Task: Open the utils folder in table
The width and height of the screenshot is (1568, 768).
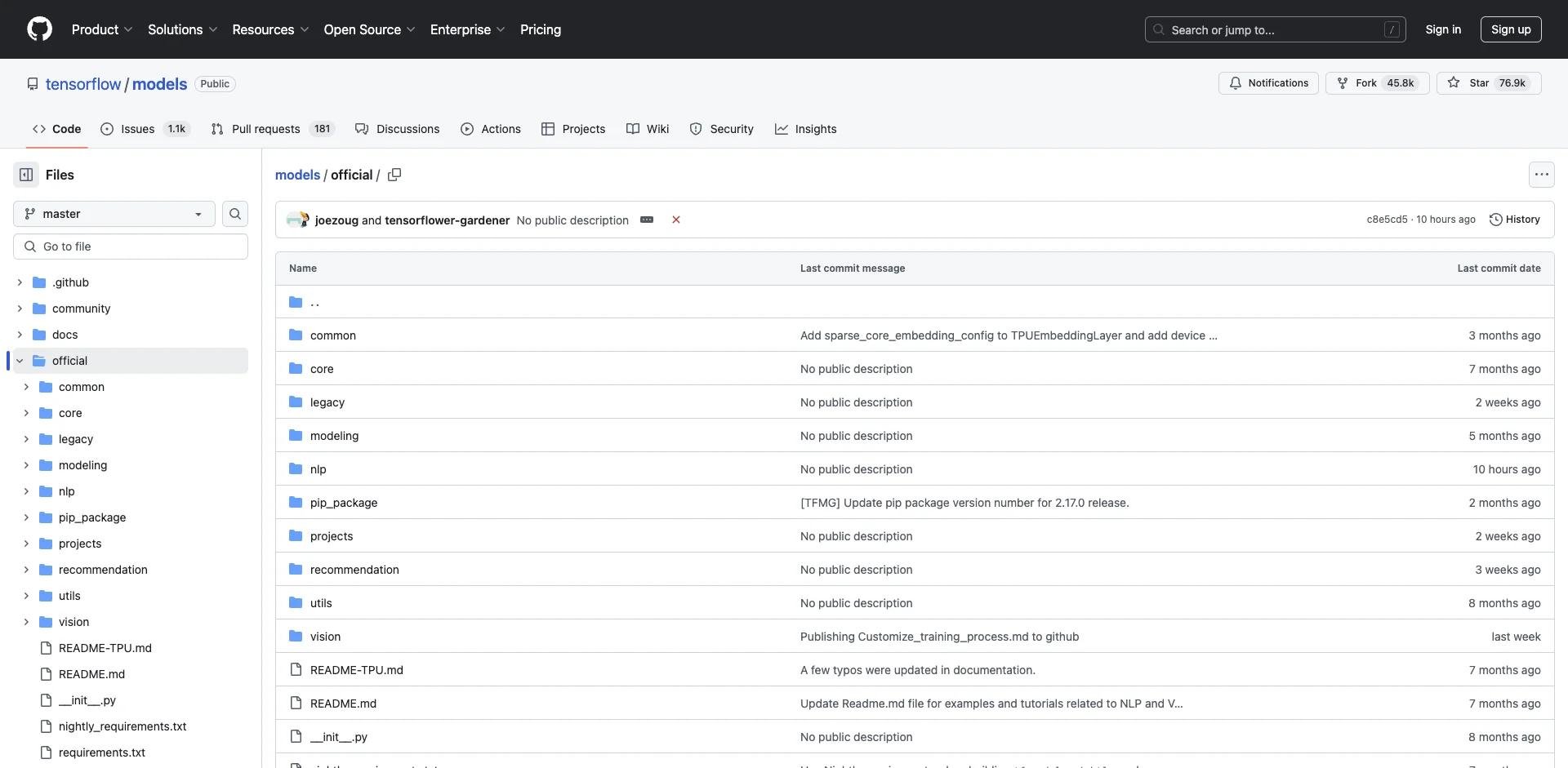Action: 321,603
